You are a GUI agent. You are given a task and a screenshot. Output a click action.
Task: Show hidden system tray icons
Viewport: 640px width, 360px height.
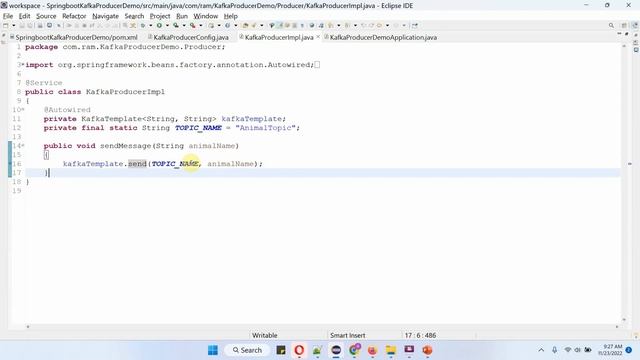tap(541, 350)
